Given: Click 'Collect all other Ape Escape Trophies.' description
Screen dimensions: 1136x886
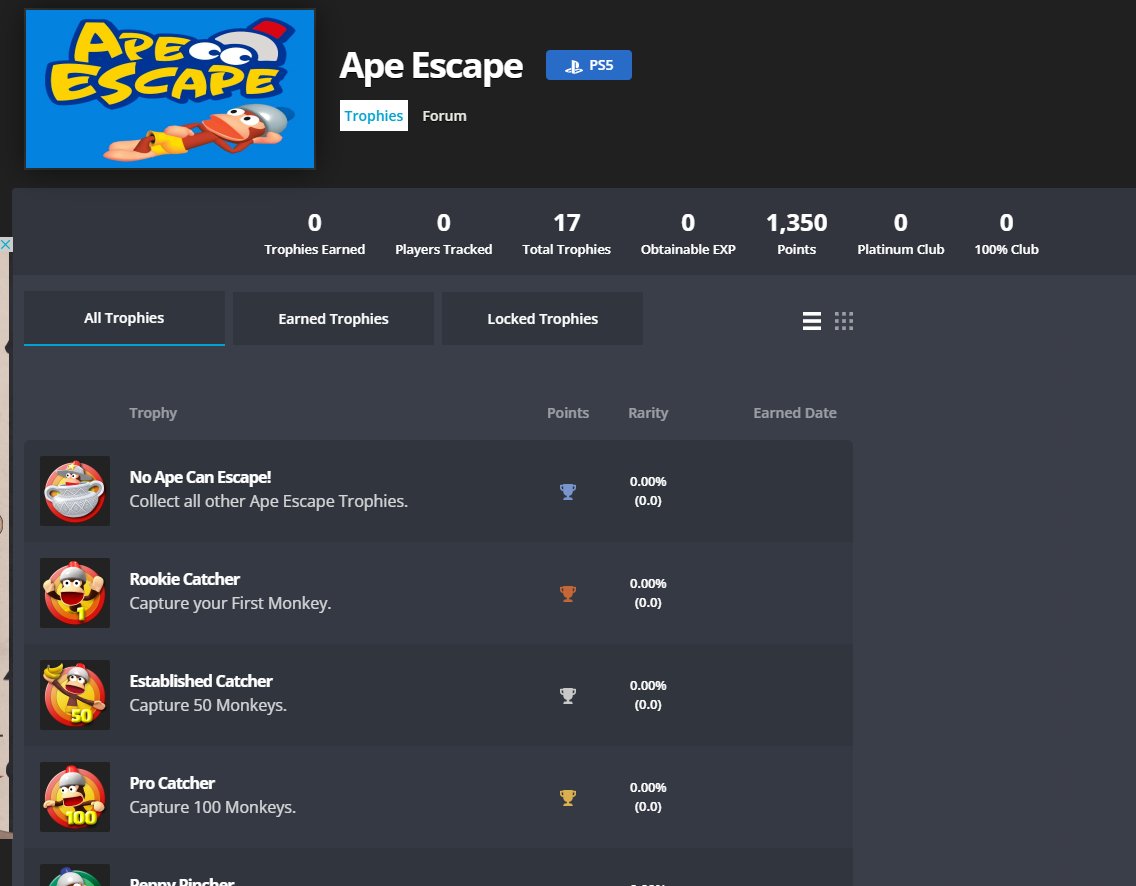Looking at the screenshot, I should click(269, 501).
